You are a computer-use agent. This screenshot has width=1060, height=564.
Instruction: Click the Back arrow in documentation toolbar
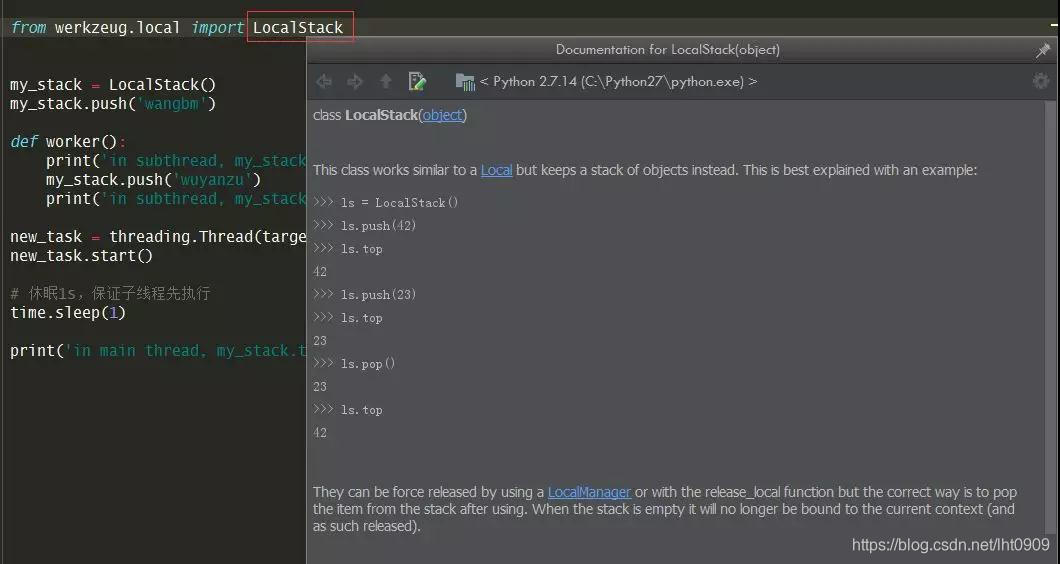pos(324,82)
